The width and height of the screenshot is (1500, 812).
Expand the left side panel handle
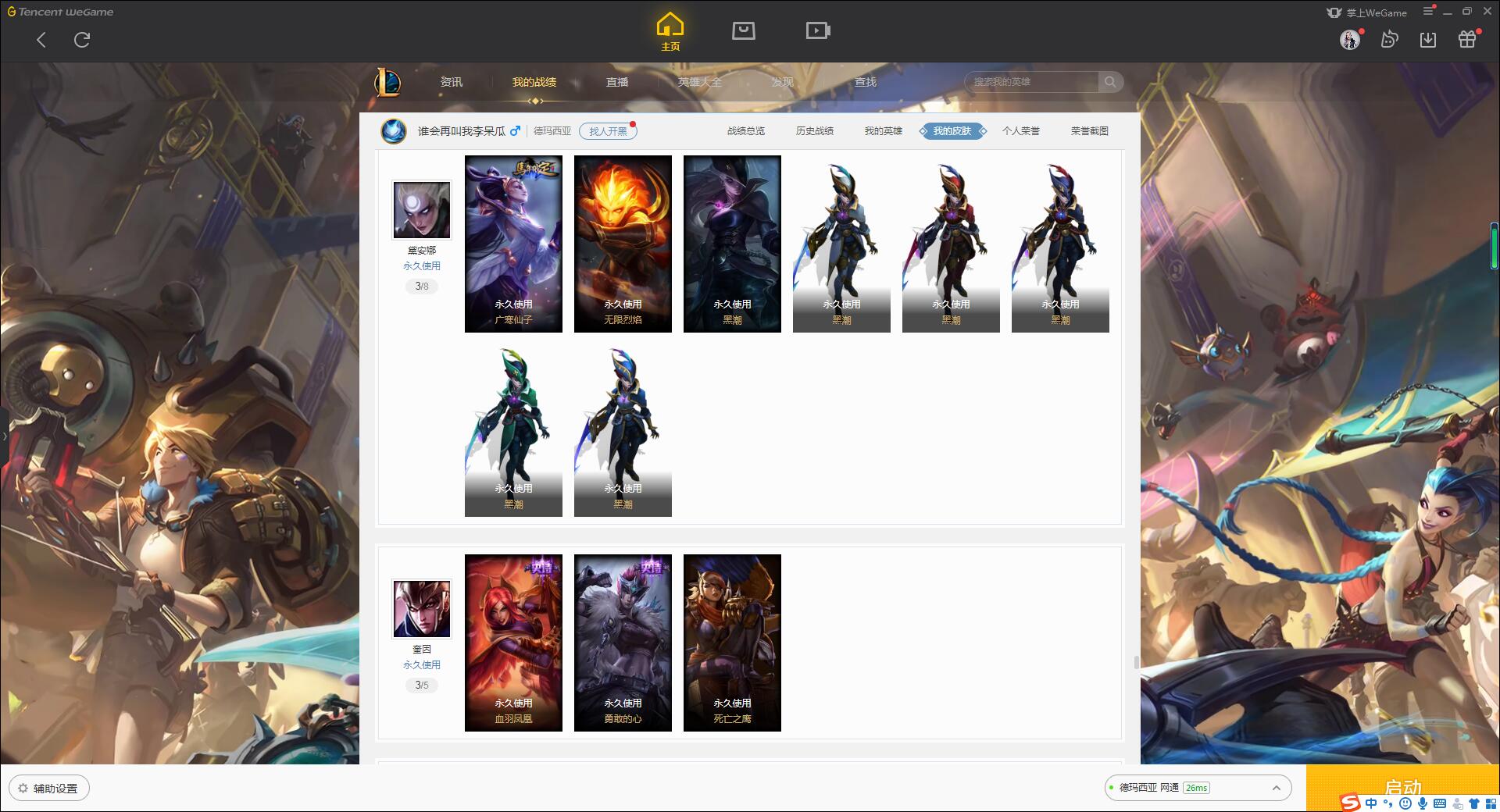click(4, 436)
